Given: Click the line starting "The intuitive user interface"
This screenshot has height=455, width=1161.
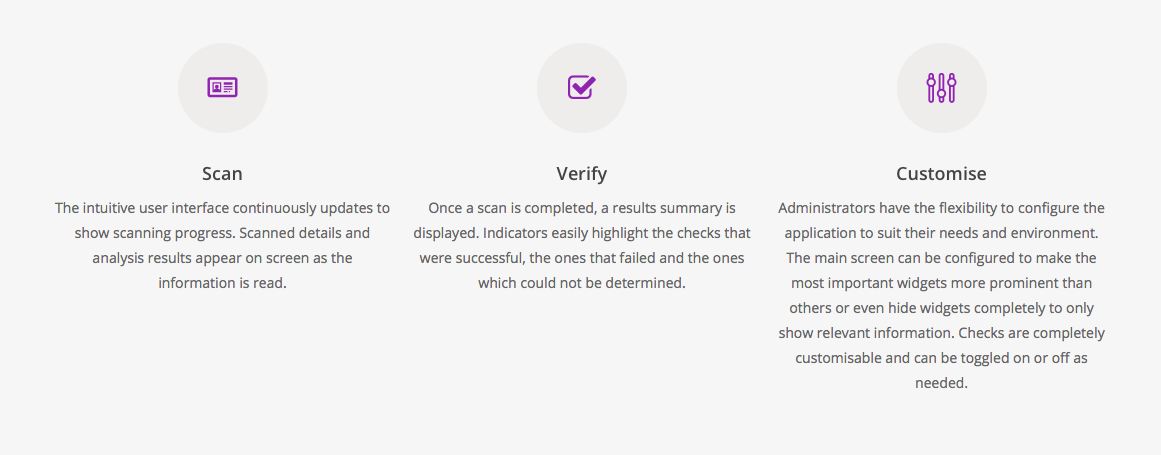Looking at the screenshot, I should pos(222,208).
